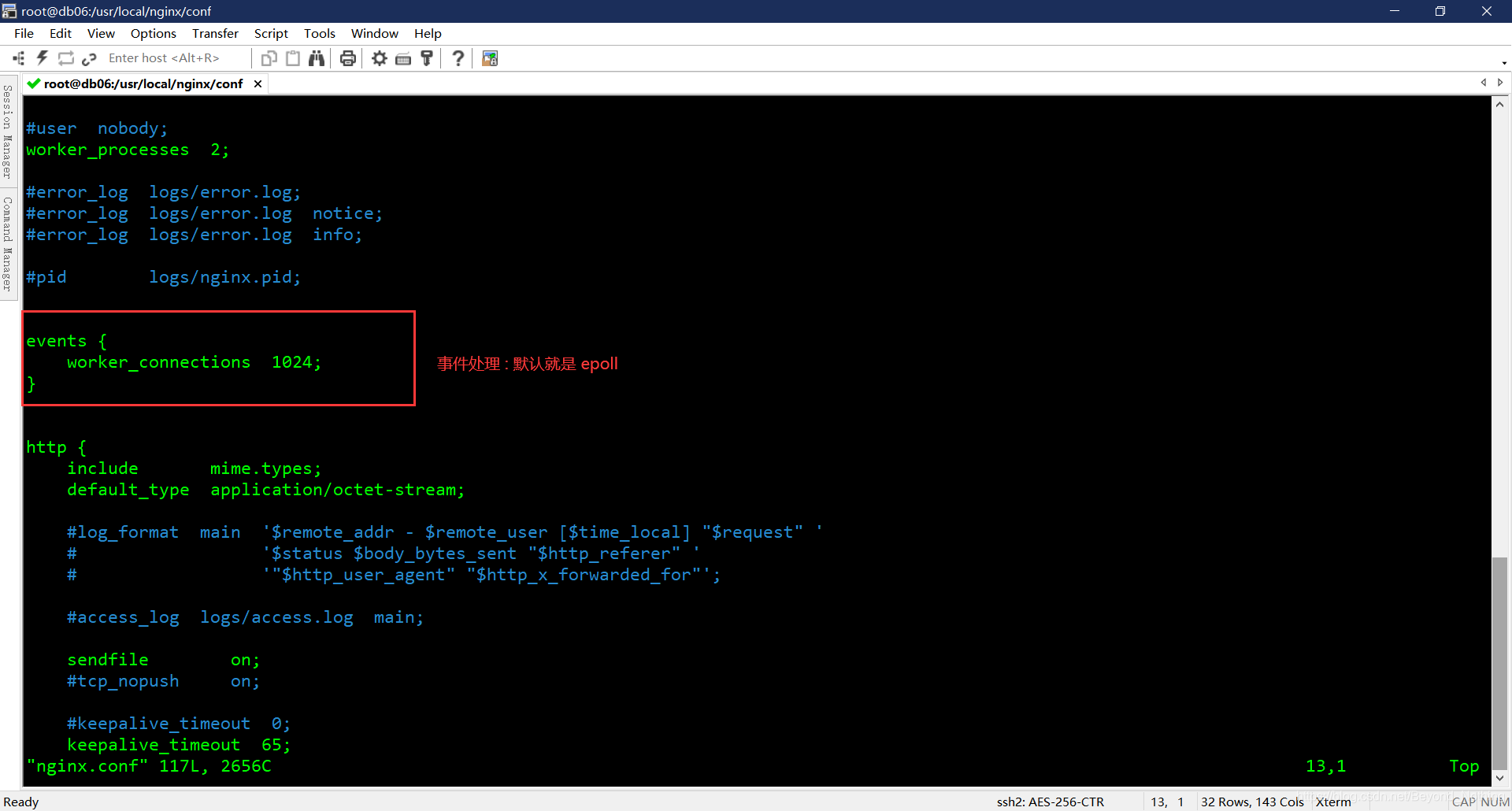Open the Edit menu

[x=61, y=33]
